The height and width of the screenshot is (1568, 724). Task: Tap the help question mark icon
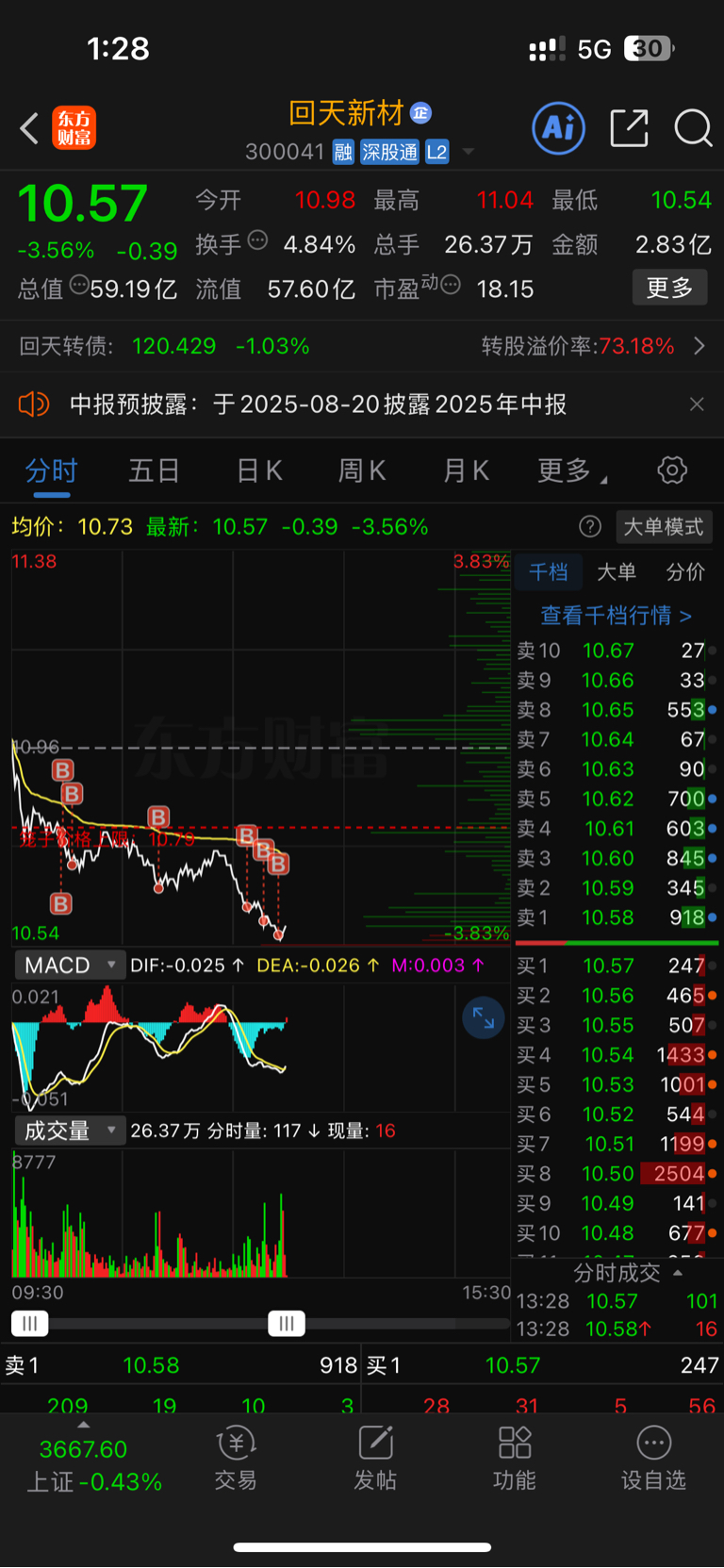pyautogui.click(x=590, y=526)
